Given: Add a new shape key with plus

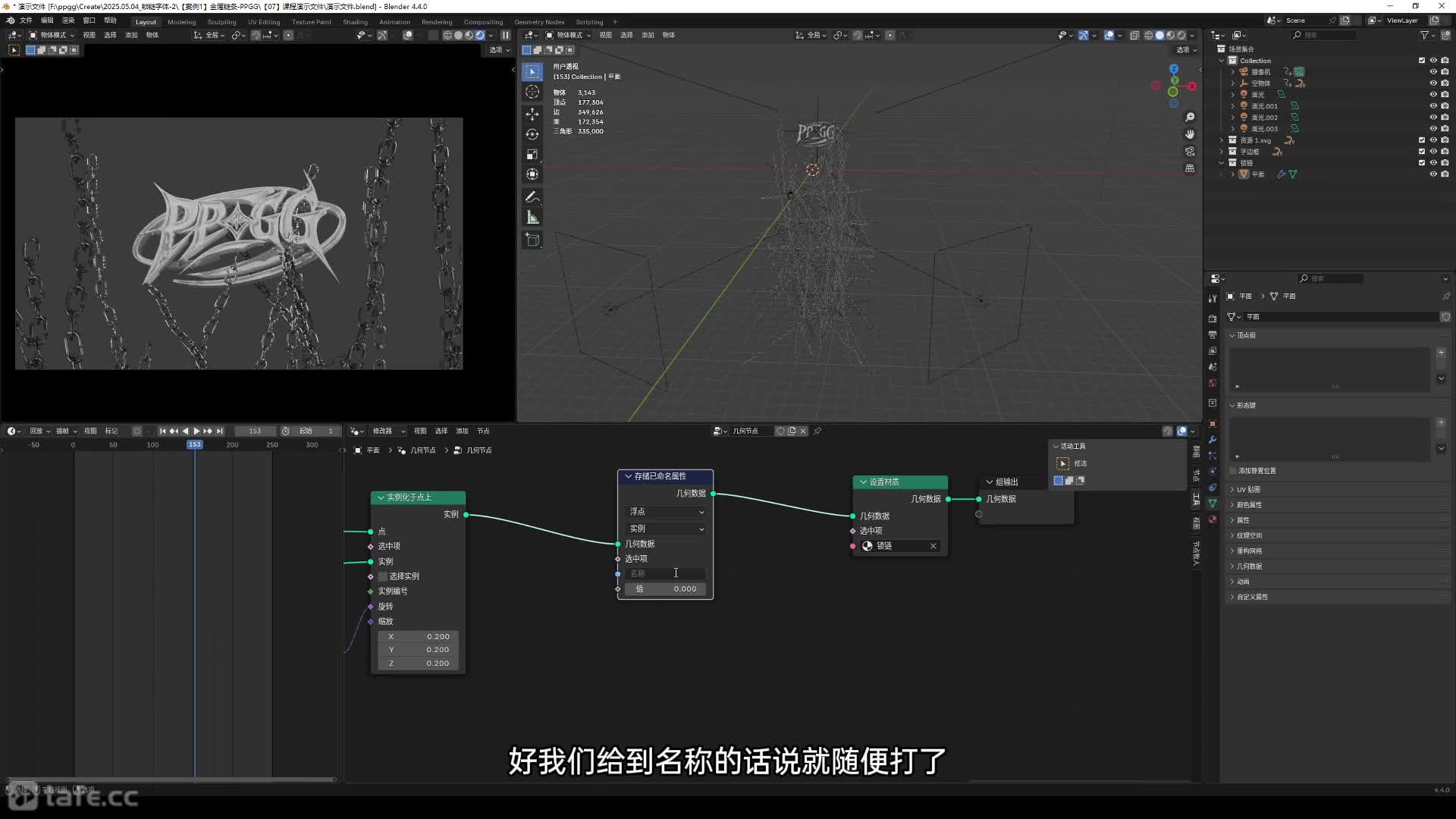Looking at the screenshot, I should point(1441,422).
